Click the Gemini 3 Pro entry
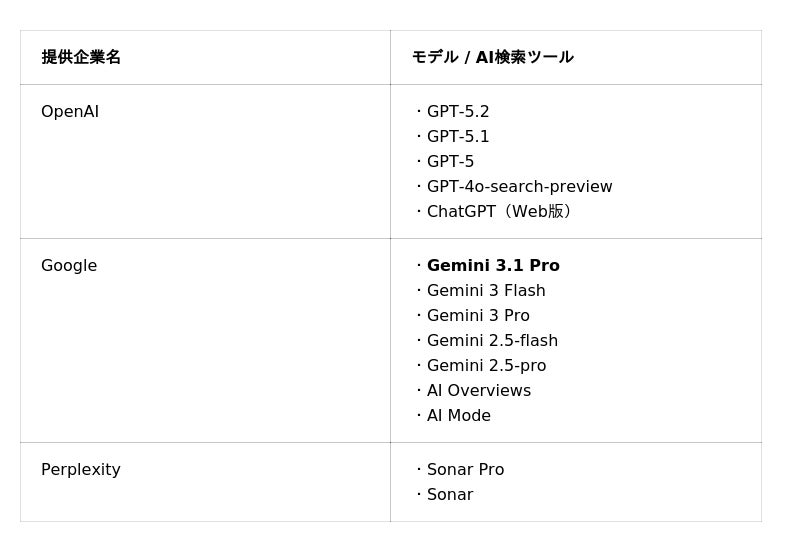Image resolution: width=800 pixels, height=552 pixels. (x=478, y=316)
